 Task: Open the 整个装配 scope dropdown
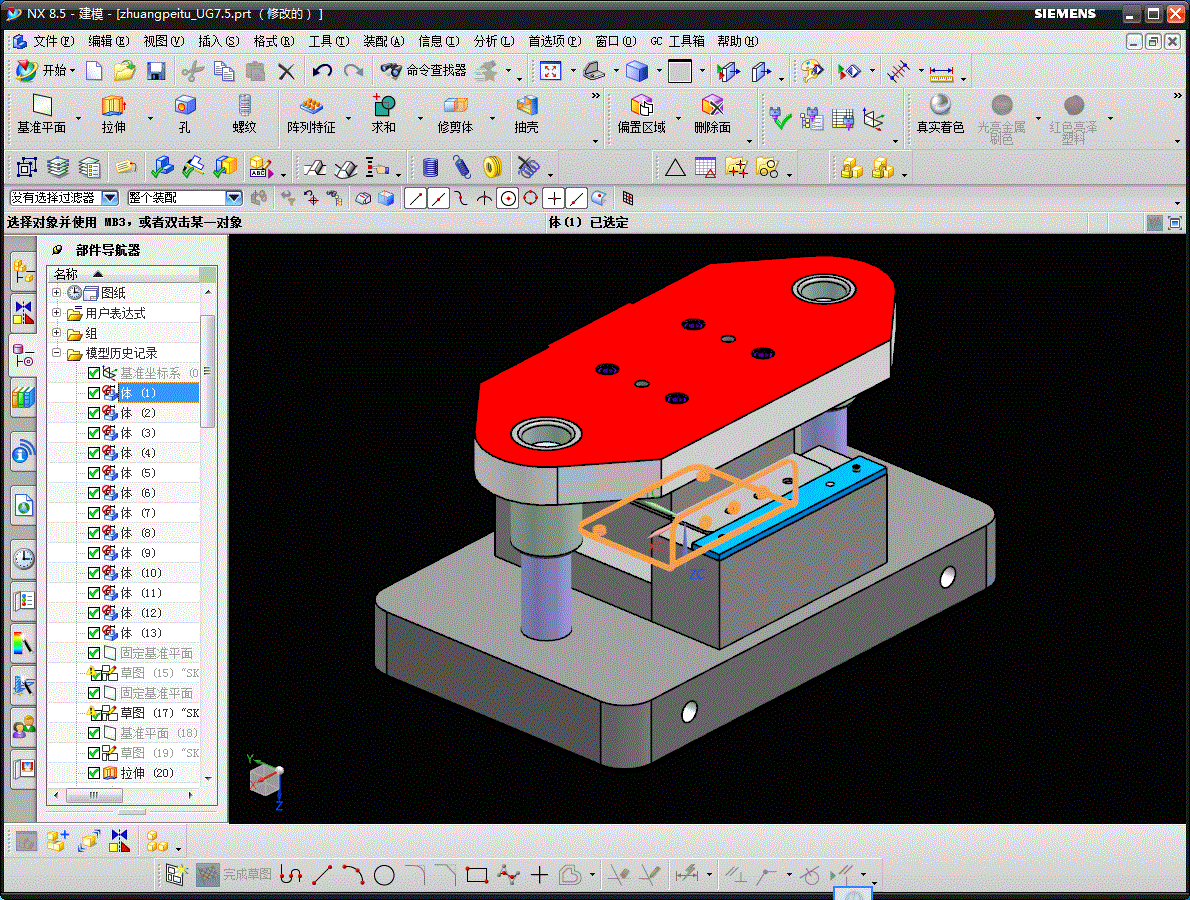click(233, 198)
